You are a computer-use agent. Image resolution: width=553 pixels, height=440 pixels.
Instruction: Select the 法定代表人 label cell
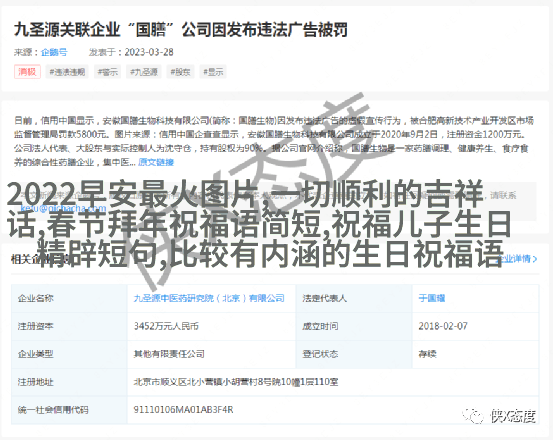354,298
